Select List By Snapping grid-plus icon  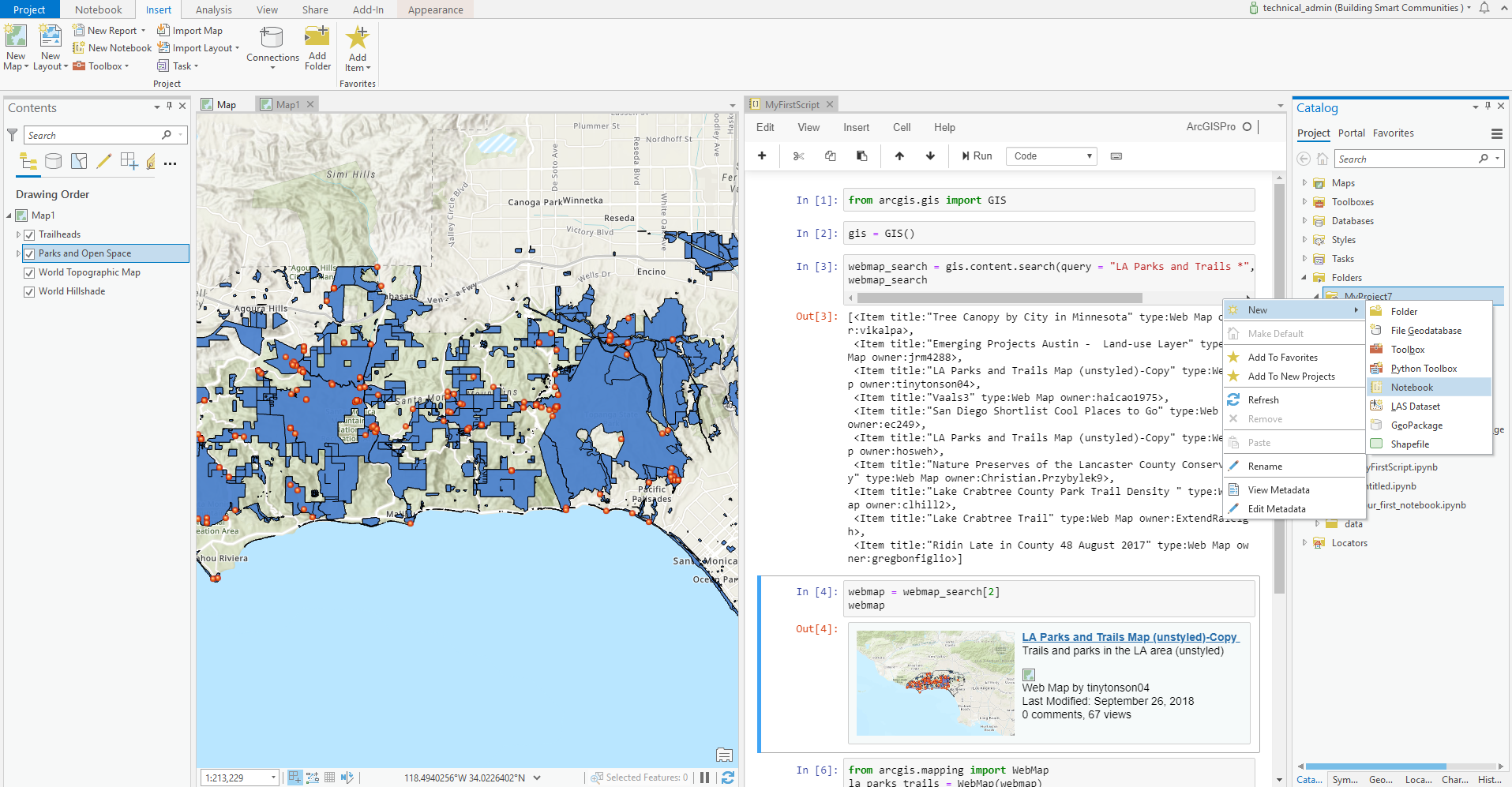tap(129, 162)
